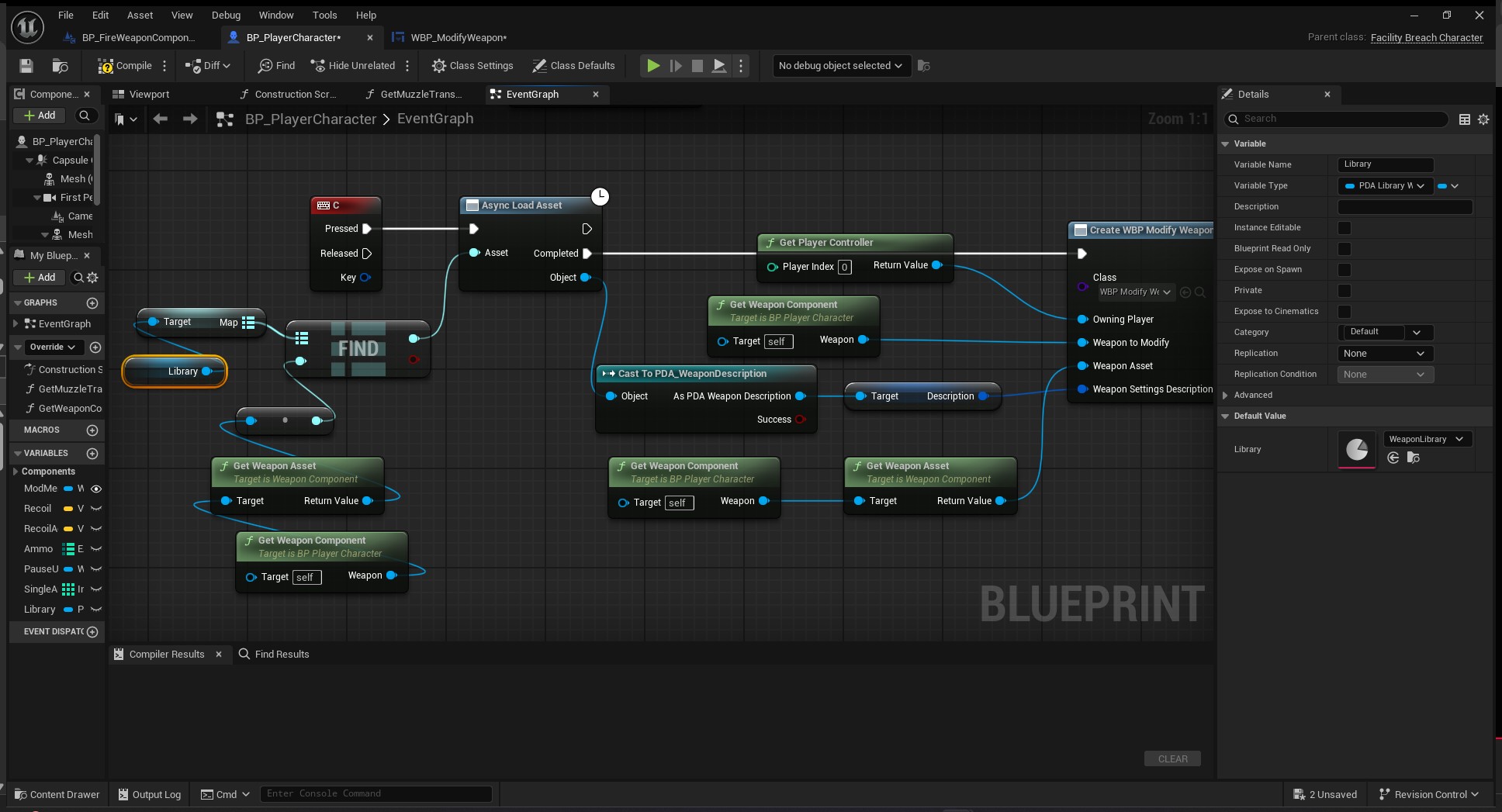Open play mode options three-dot menu

click(x=741, y=66)
